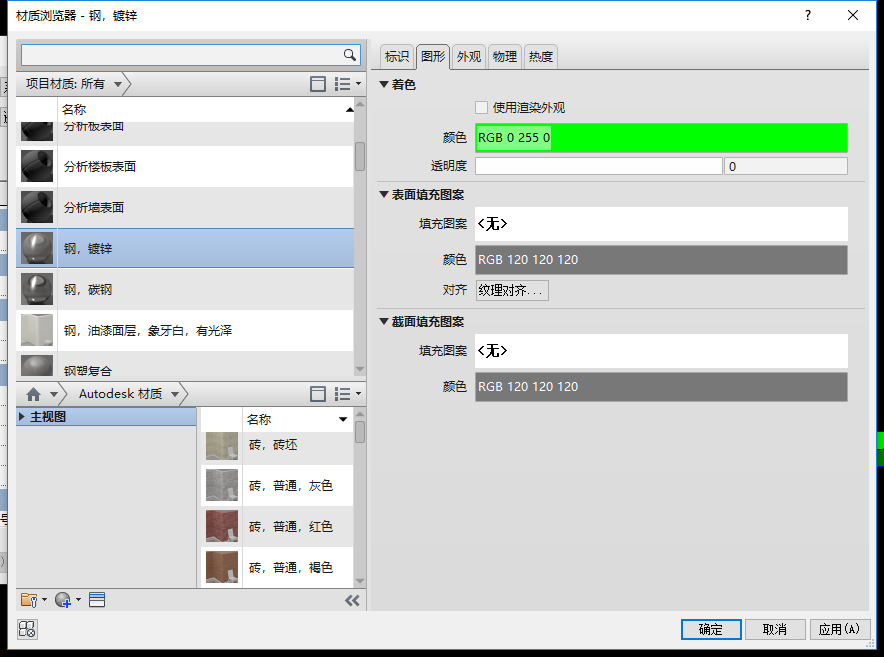Collapse the 着色 section

(384, 85)
